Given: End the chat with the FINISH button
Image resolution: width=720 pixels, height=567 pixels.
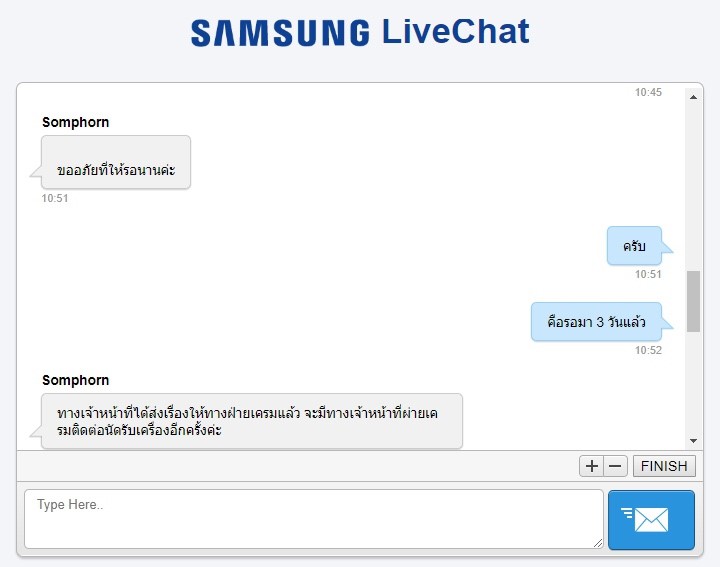Looking at the screenshot, I should pos(664,466).
